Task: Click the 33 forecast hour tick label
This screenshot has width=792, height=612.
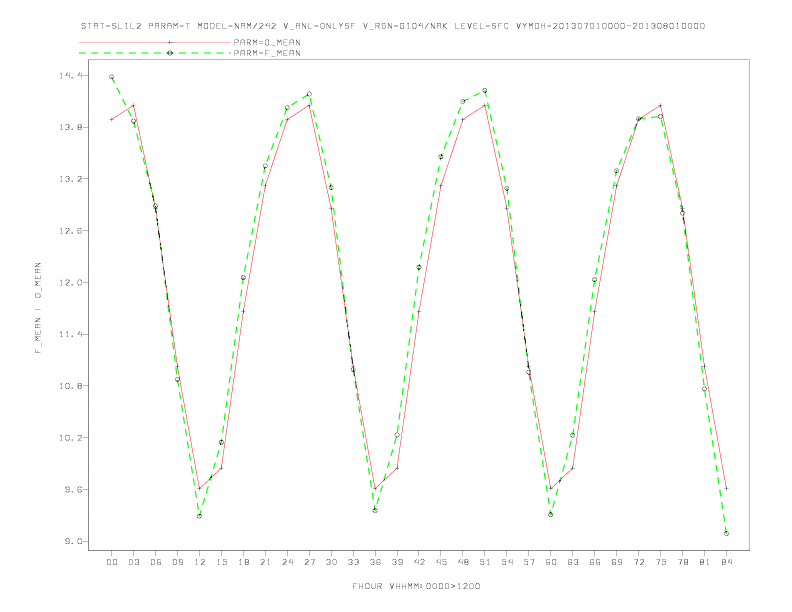Action: [x=353, y=562]
